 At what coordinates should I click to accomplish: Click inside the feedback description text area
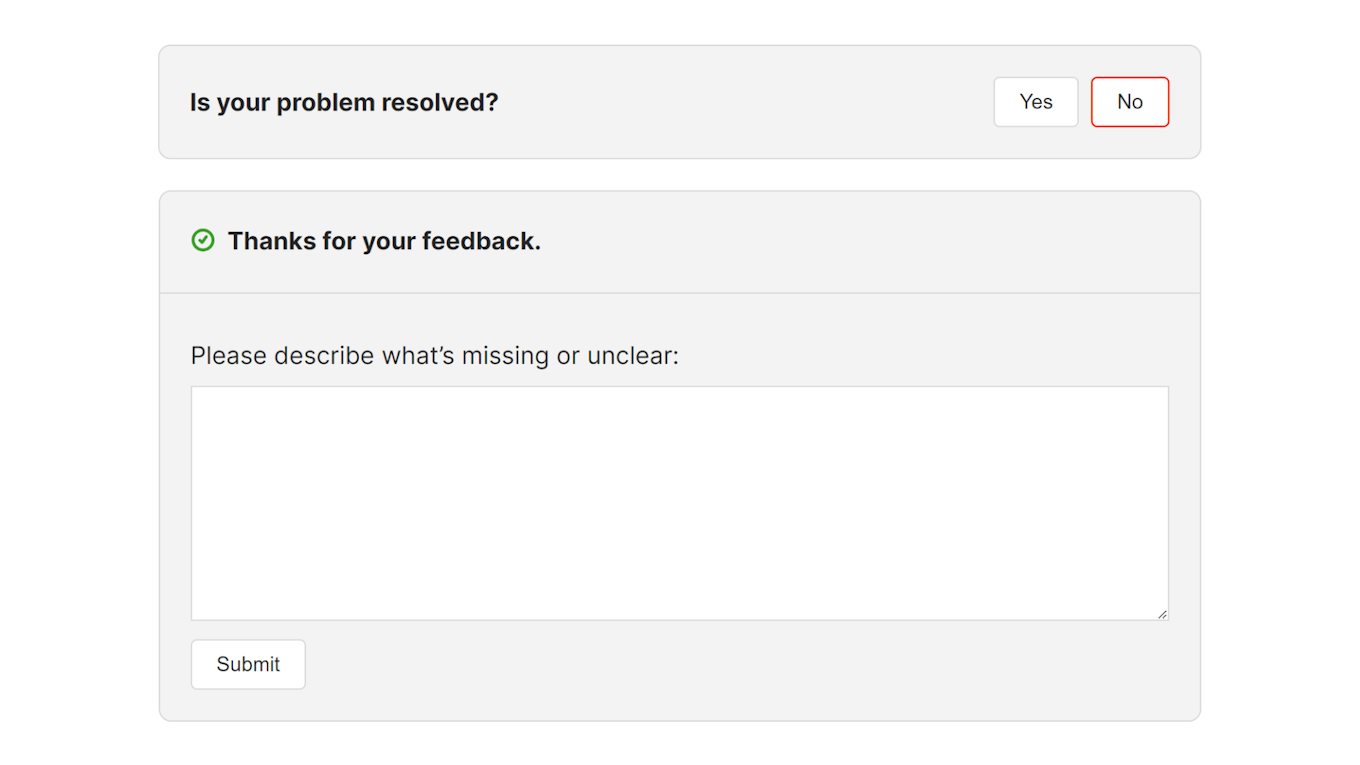(680, 503)
